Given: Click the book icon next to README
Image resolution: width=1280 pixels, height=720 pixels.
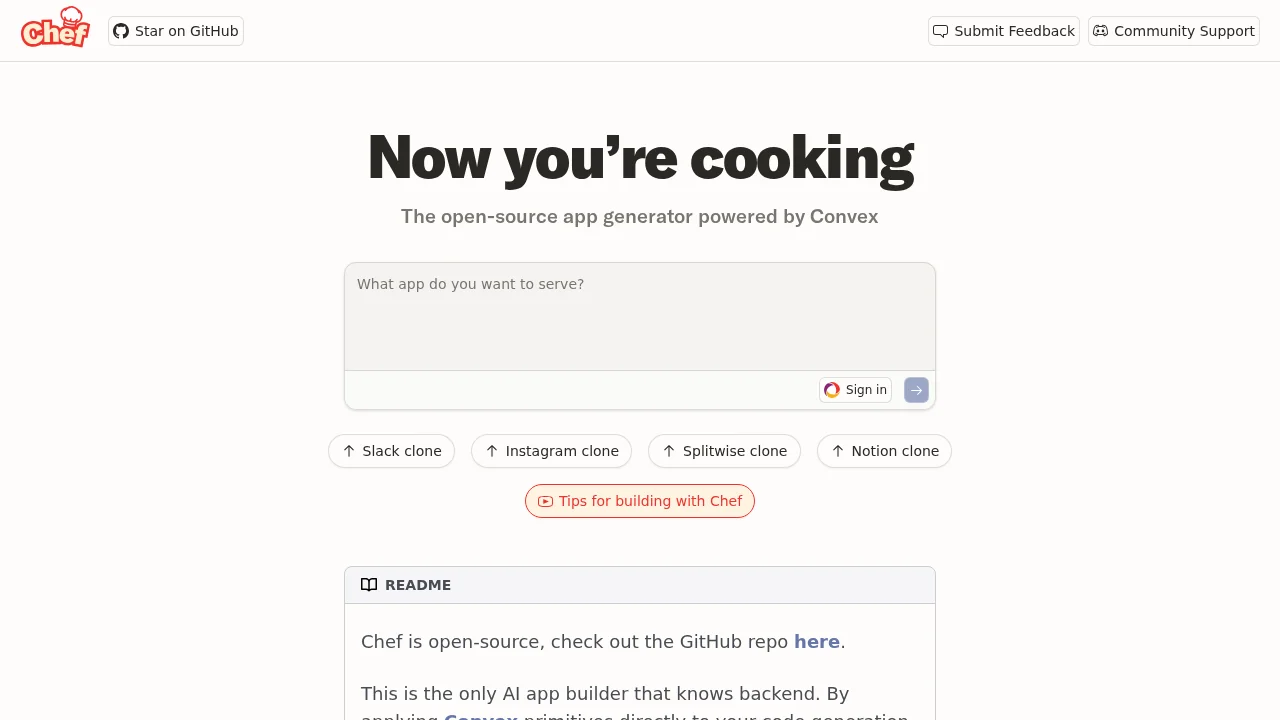Looking at the screenshot, I should pyautogui.click(x=369, y=584).
